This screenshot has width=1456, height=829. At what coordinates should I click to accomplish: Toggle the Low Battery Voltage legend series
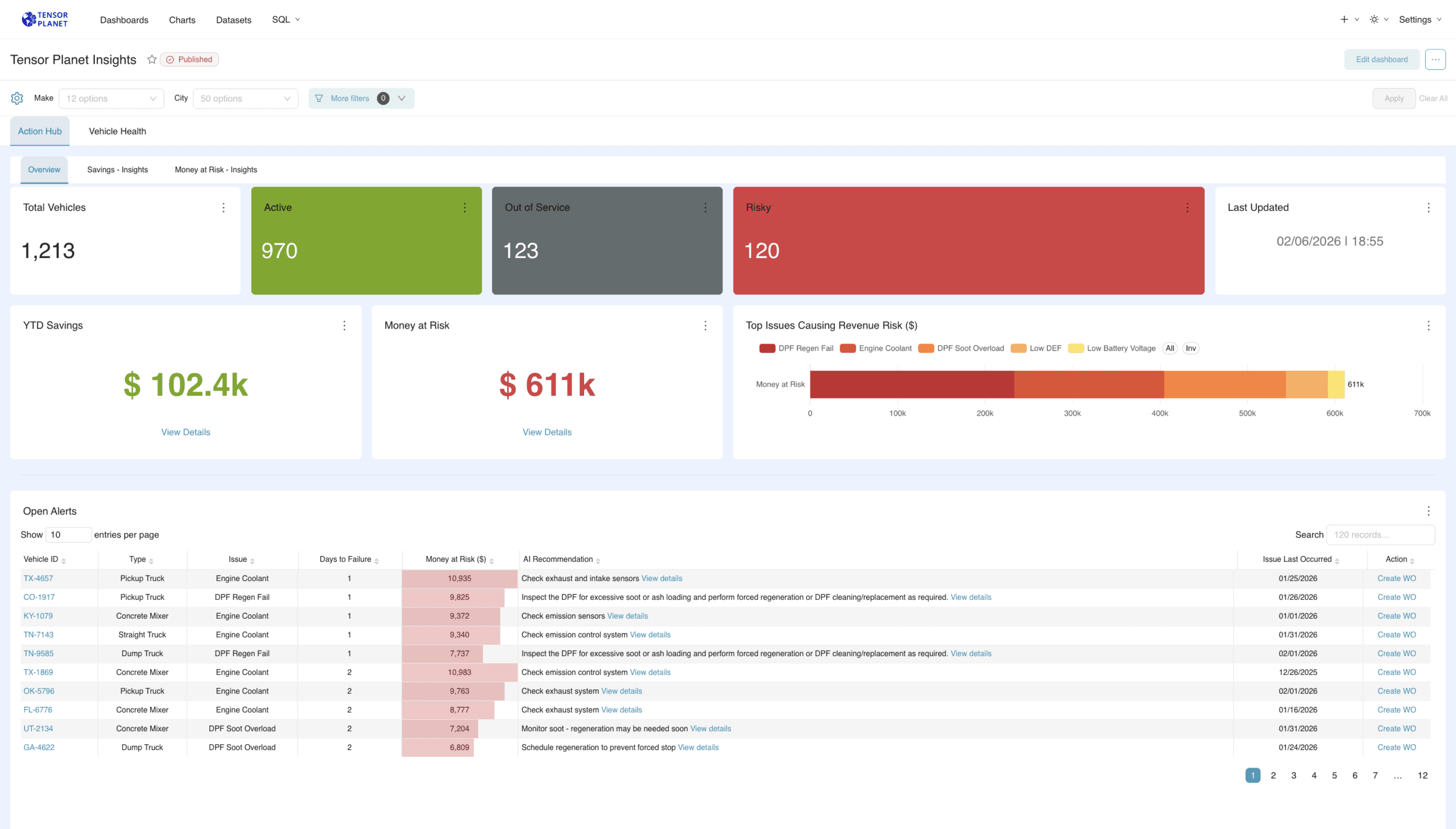[x=1111, y=349]
